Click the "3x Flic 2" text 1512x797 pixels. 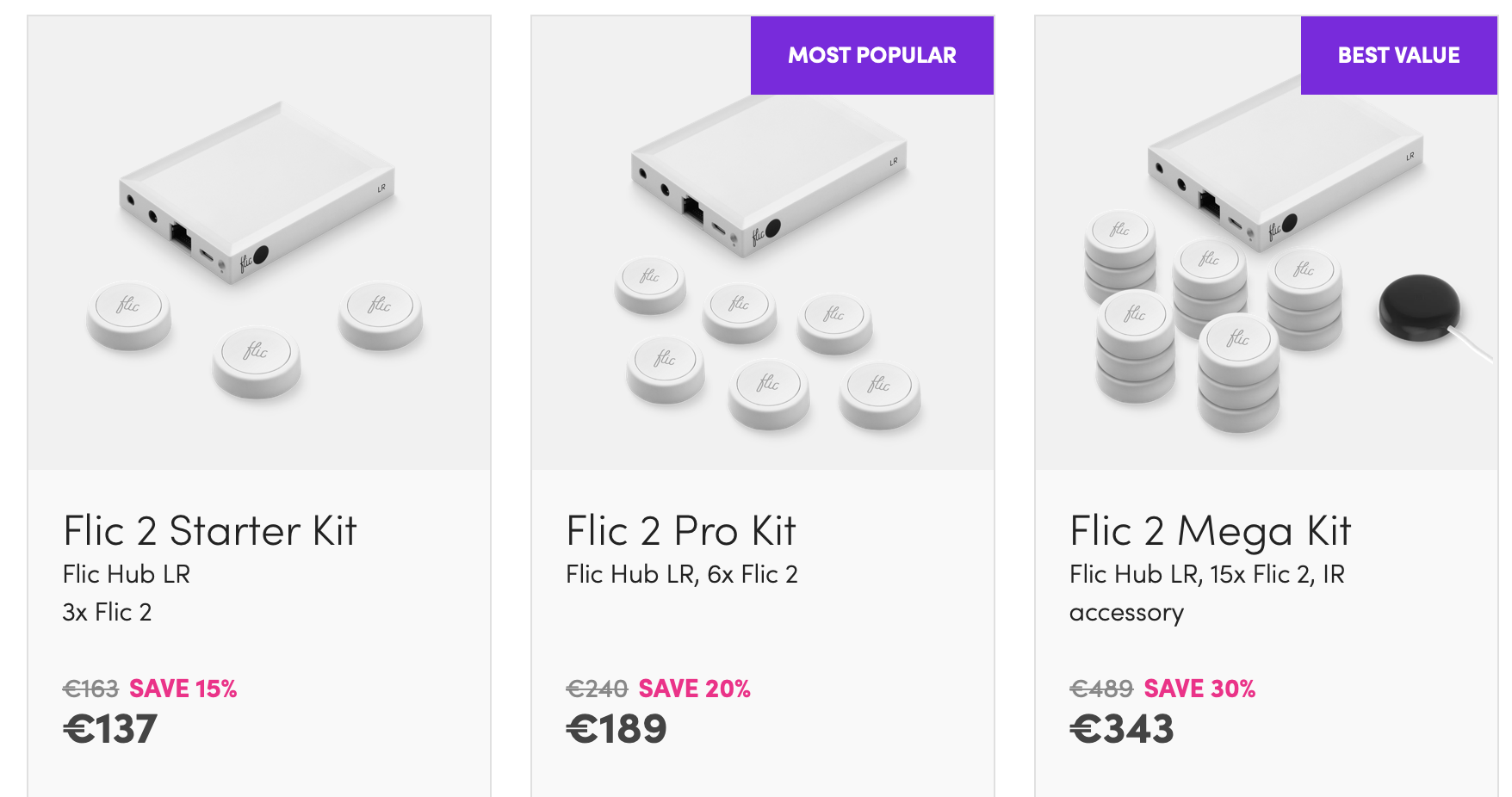click(107, 612)
